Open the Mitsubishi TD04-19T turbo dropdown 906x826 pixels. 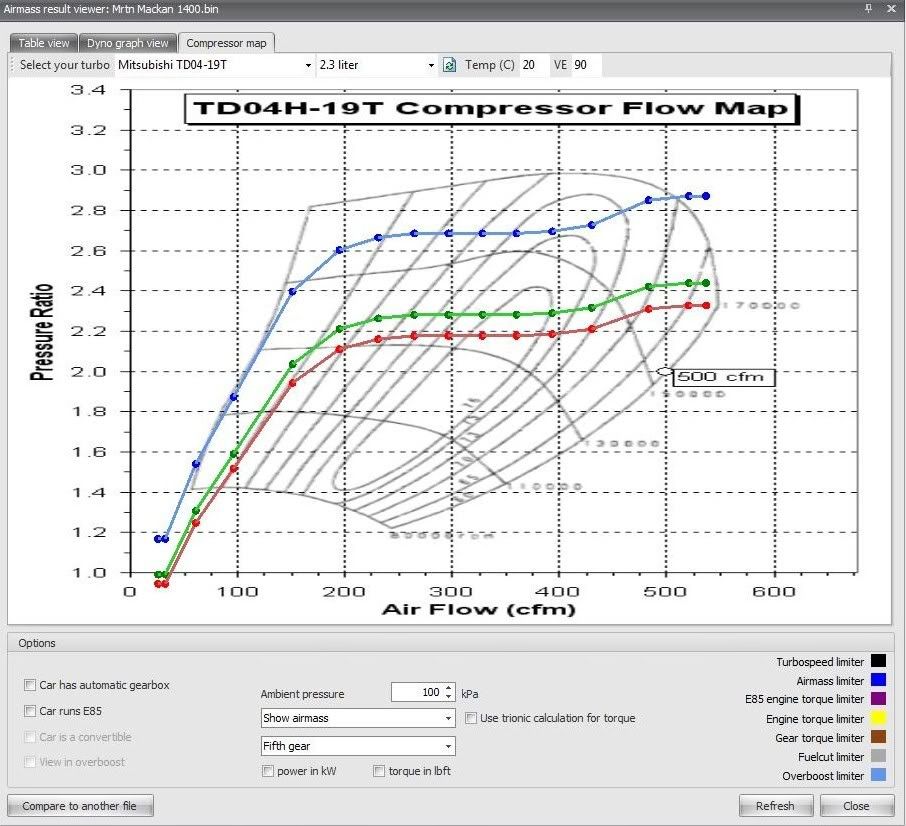tap(214, 65)
